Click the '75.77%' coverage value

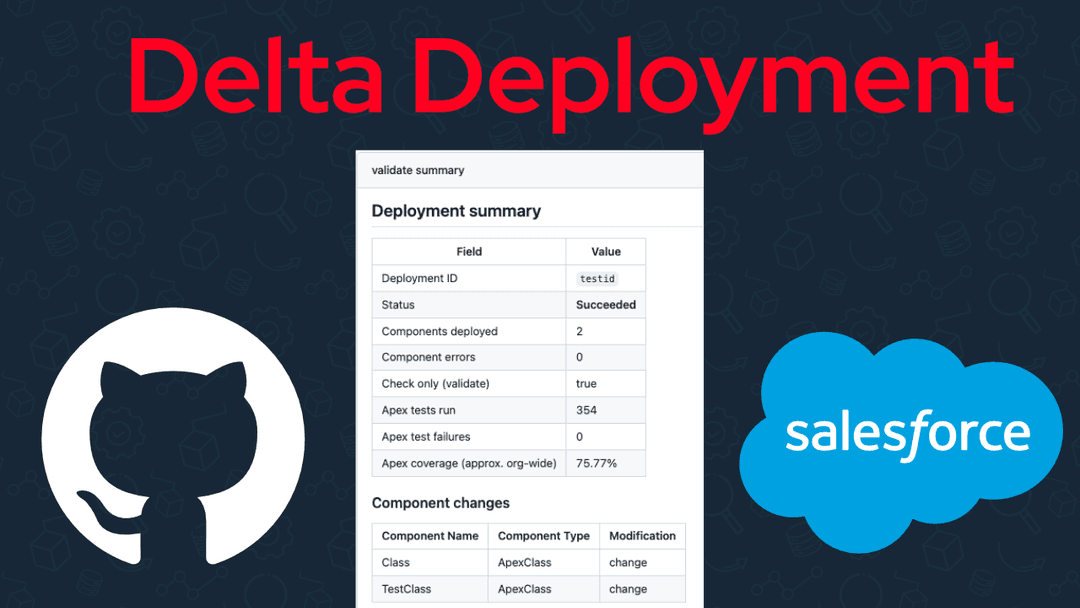(x=596, y=463)
